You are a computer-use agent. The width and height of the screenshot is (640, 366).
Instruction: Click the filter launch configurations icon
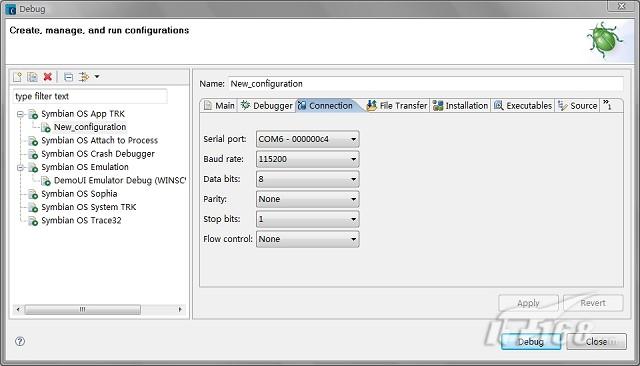point(84,77)
